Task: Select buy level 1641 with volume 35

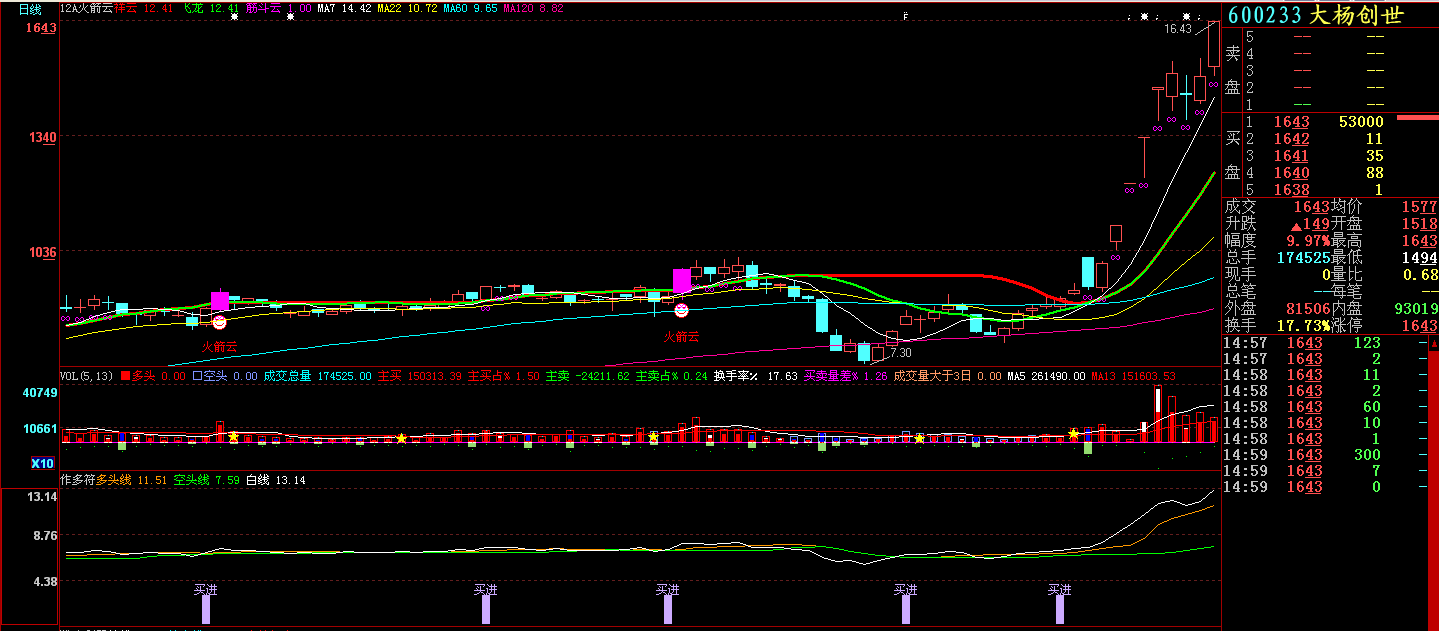Action: pos(1331,156)
